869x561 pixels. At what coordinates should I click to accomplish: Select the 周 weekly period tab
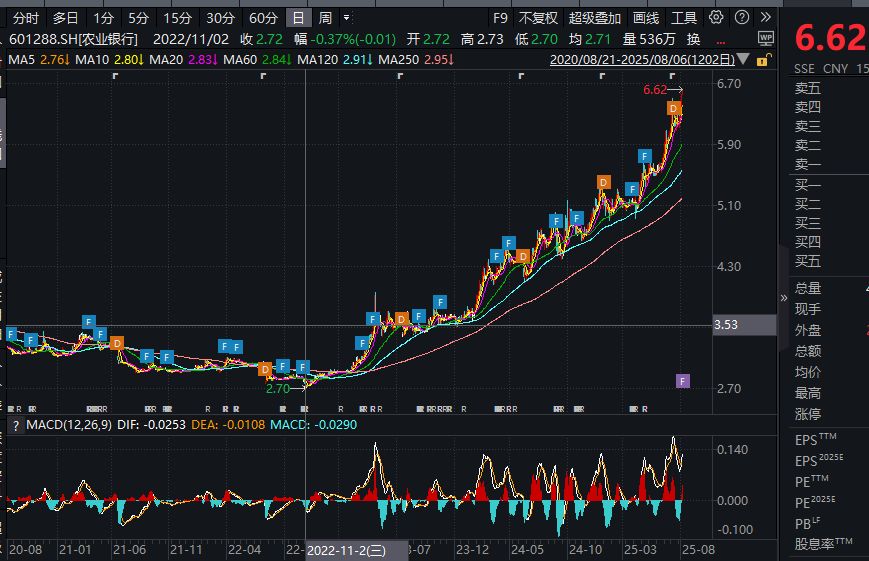click(x=325, y=18)
